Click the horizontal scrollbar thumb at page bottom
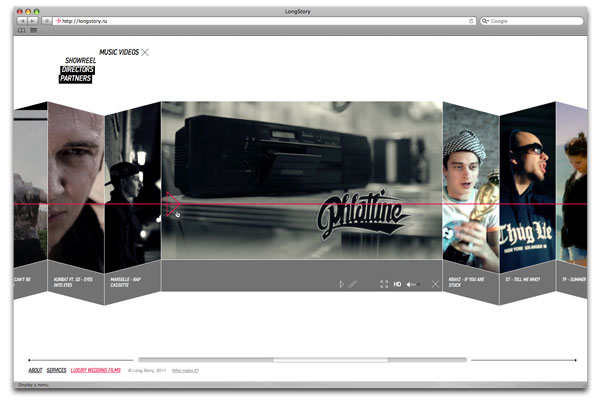600x400 pixels. (x=331, y=360)
